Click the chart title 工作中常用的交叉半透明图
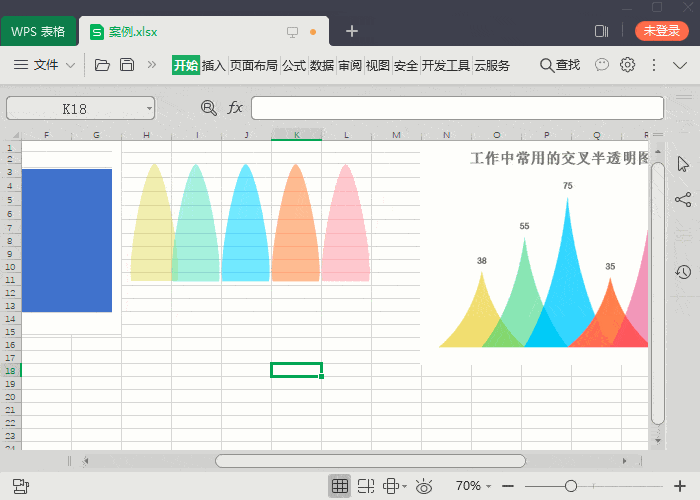 click(559, 158)
